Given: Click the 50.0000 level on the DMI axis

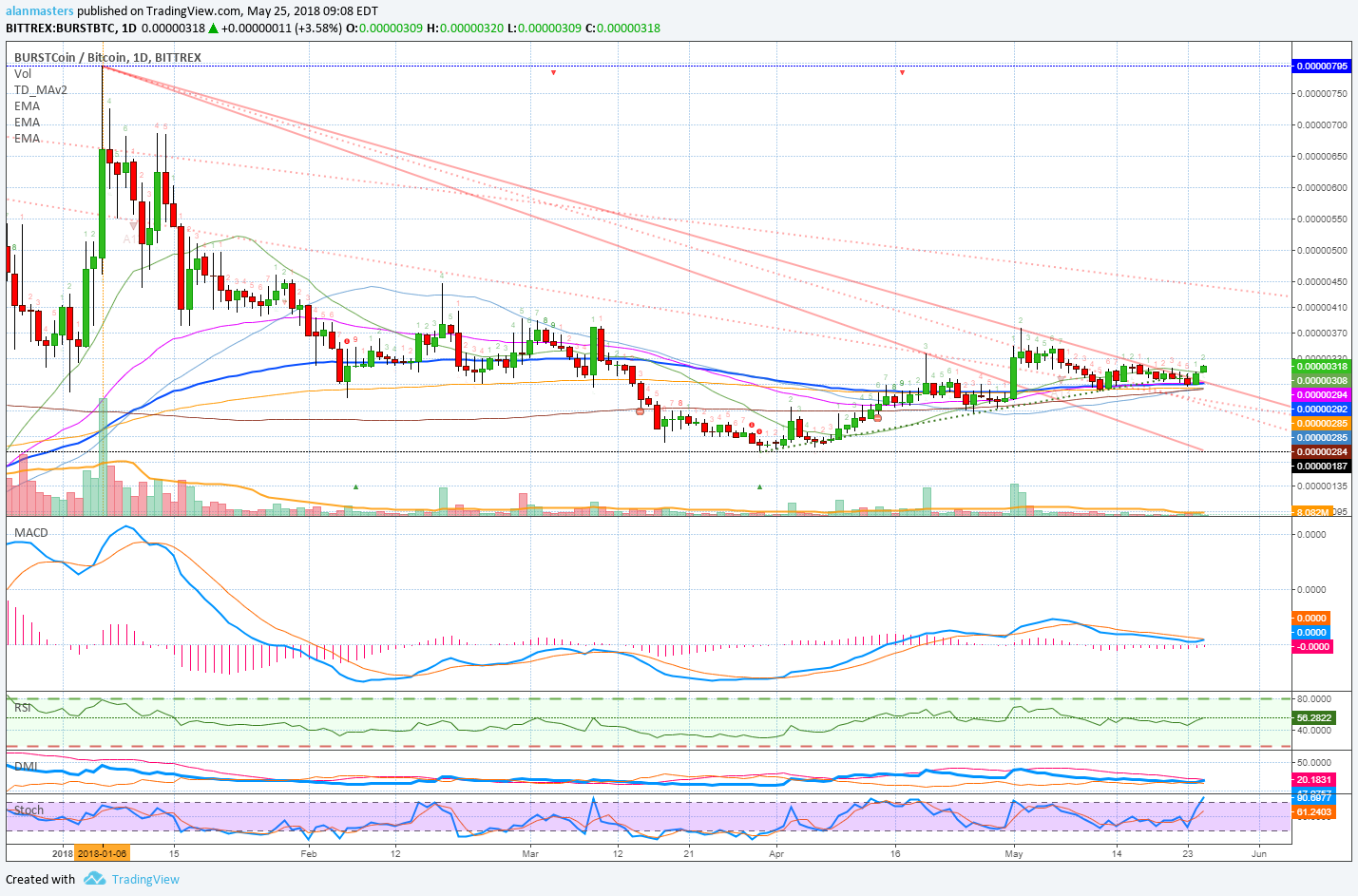Looking at the screenshot, I should click(x=1313, y=763).
